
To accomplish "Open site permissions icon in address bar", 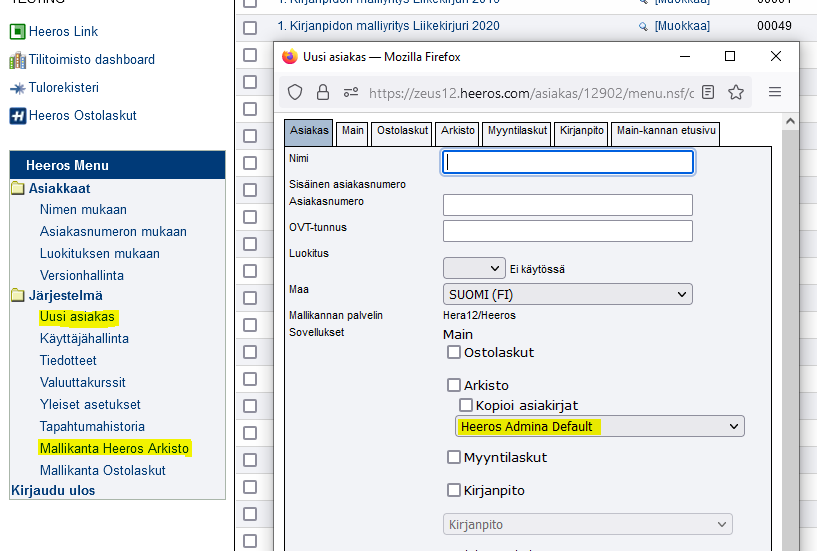I will tap(351, 92).
